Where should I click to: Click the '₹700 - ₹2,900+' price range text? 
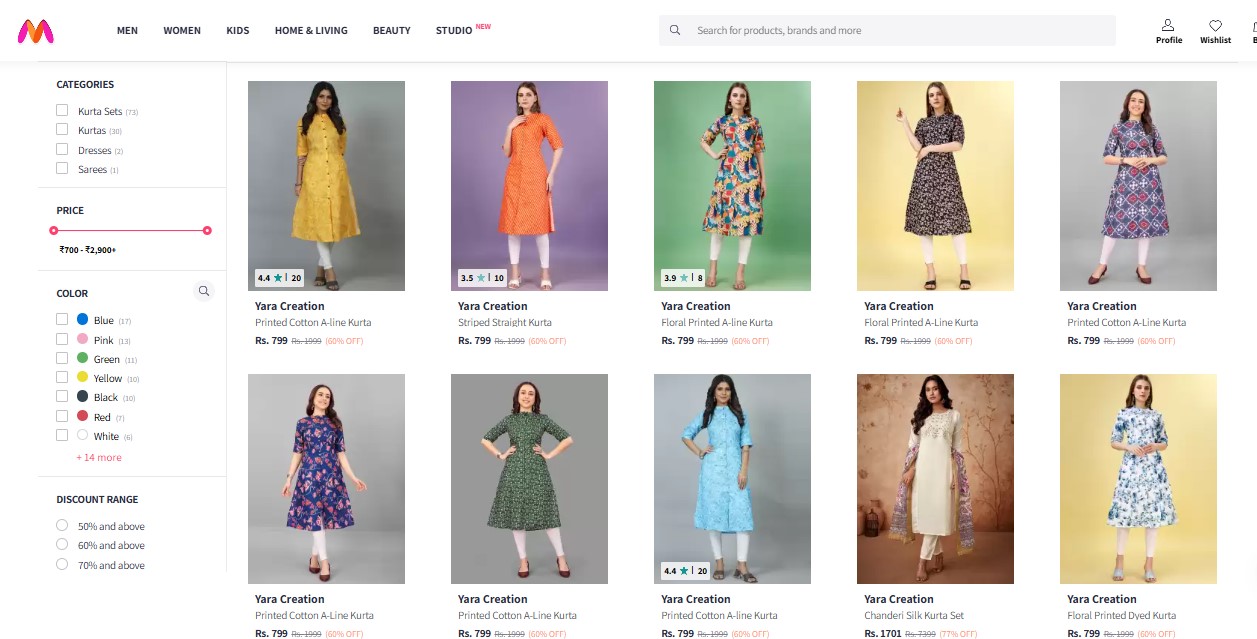[88, 250]
